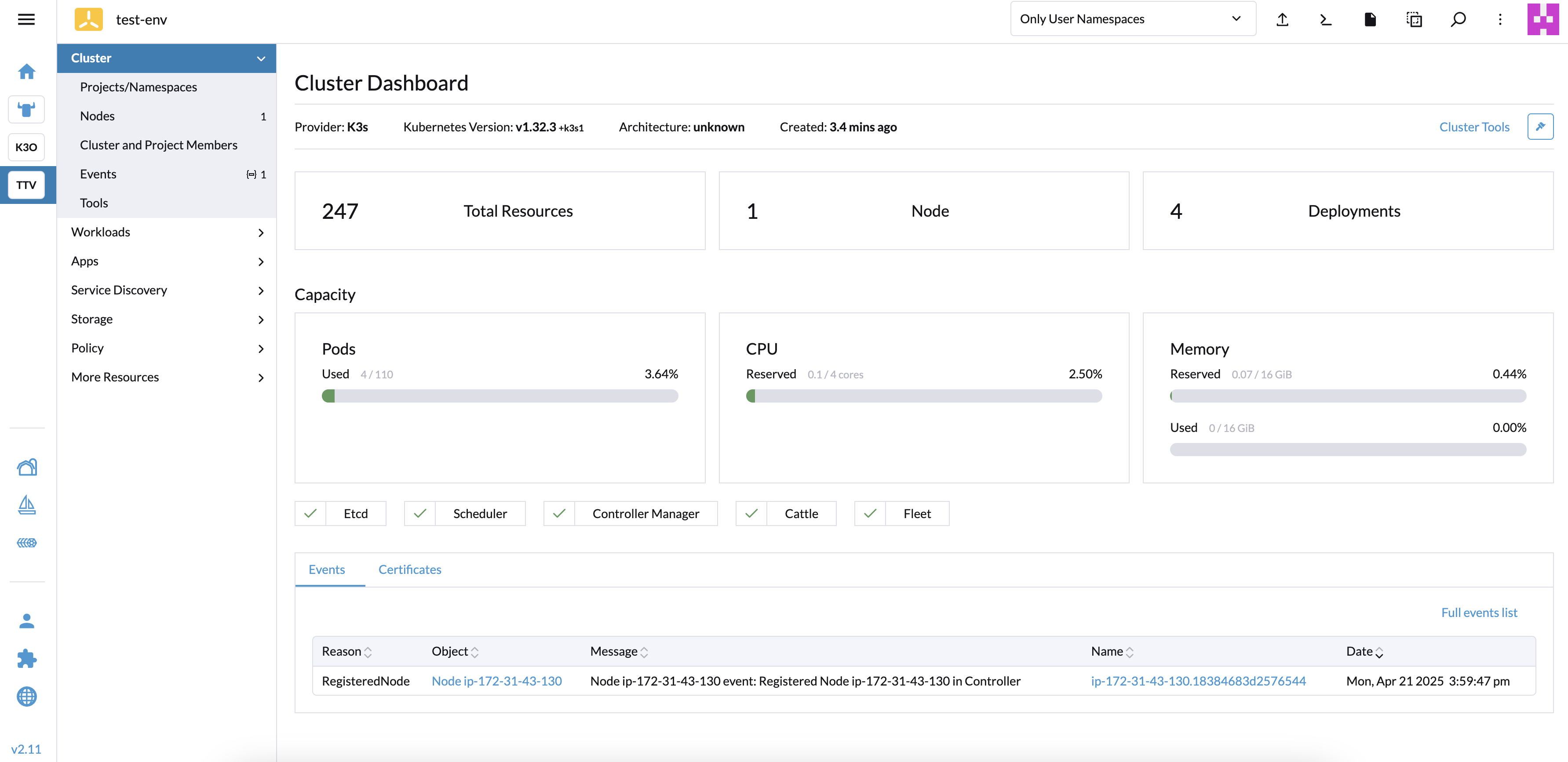This screenshot has height=762, width=1568.
Task: Open the resource search magnifier icon
Action: click(x=1458, y=19)
